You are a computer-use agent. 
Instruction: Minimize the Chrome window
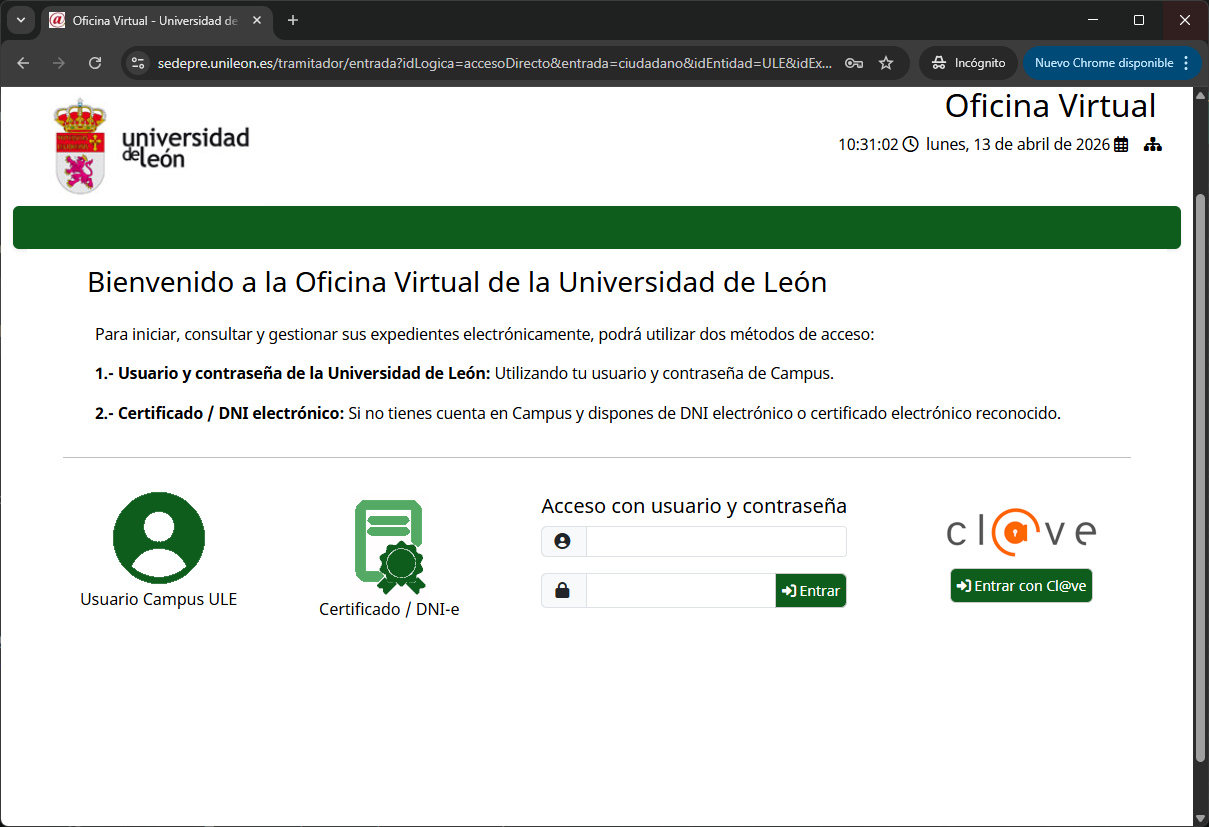(1093, 20)
